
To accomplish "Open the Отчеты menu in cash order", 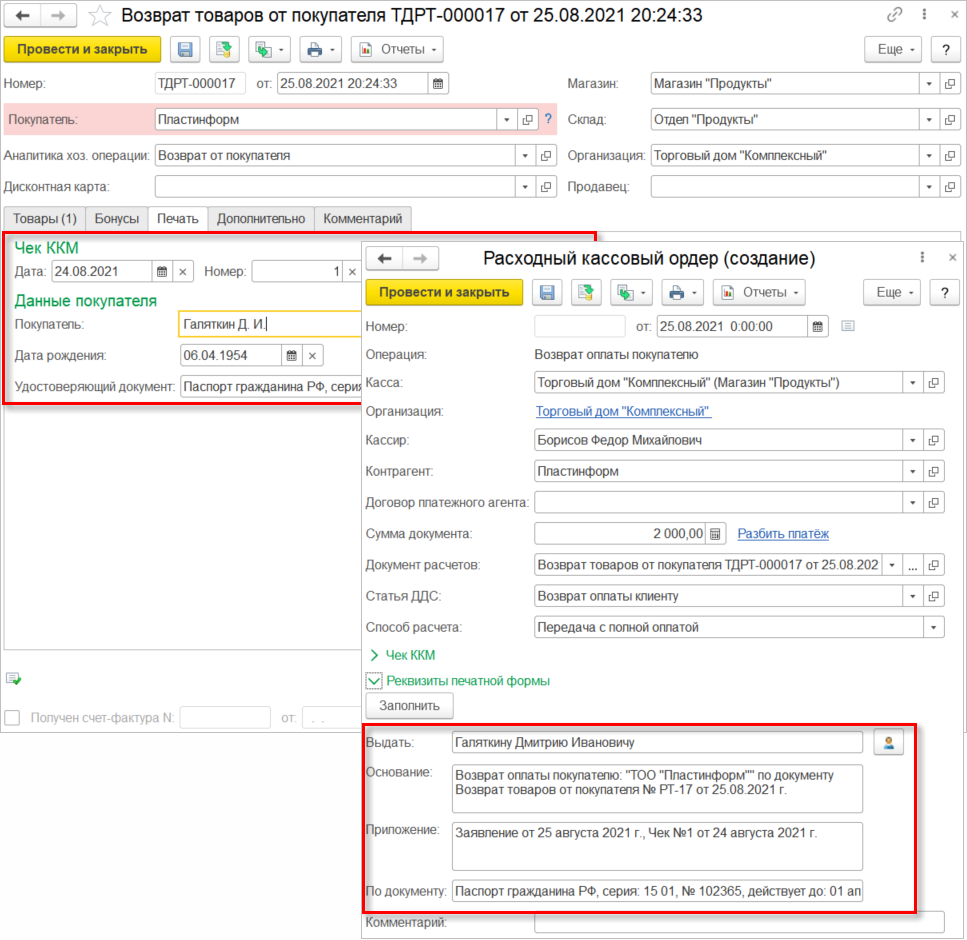I will tap(759, 292).
